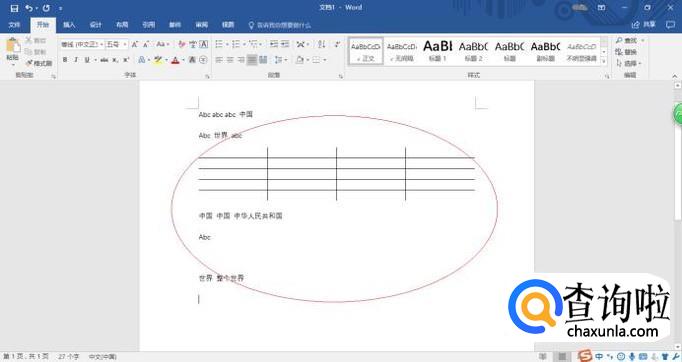Viewport: 682px width, 362px height.
Task: Open the Insert ribbon tab
Action: pyautogui.click(x=69, y=25)
